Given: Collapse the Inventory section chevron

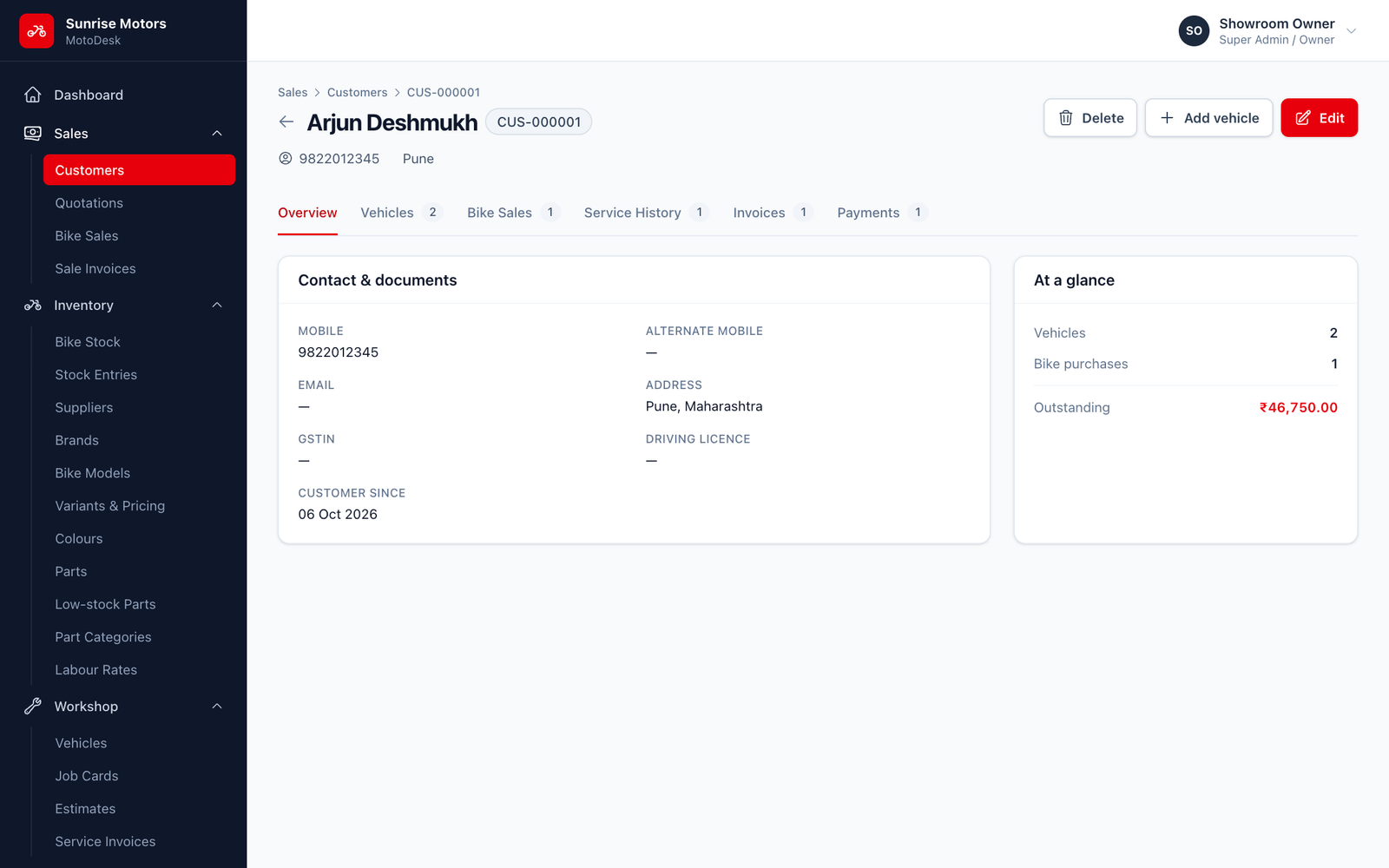Looking at the screenshot, I should (x=217, y=306).
